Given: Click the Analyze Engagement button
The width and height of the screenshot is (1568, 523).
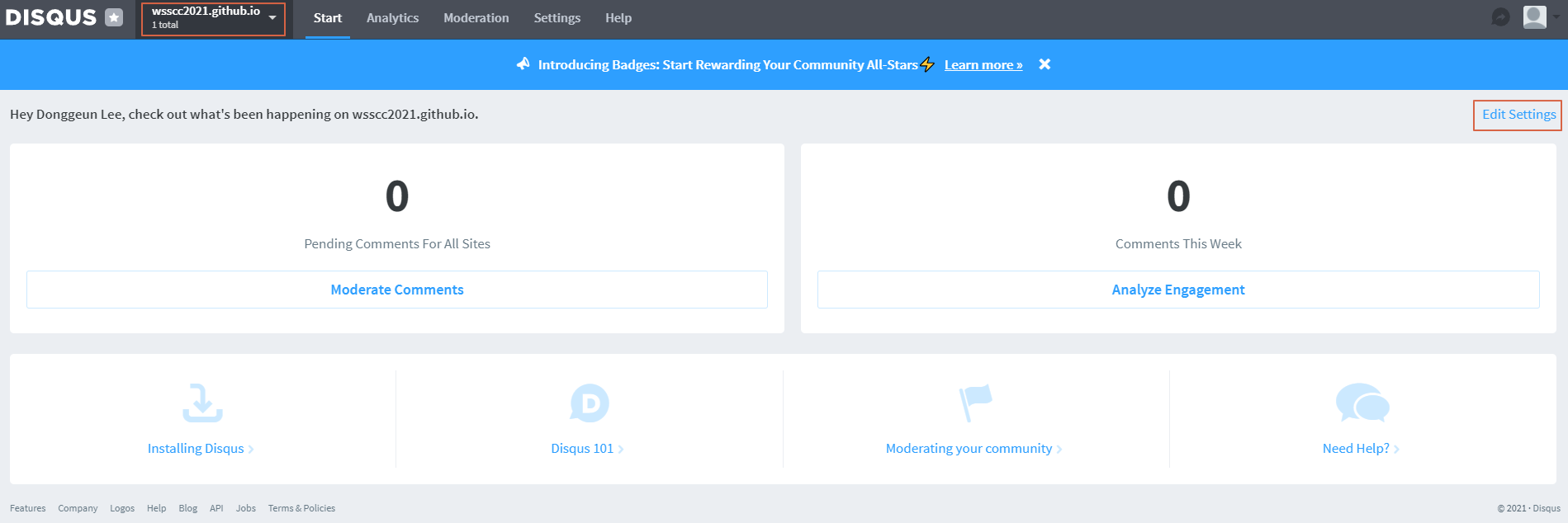Looking at the screenshot, I should (x=1178, y=290).
